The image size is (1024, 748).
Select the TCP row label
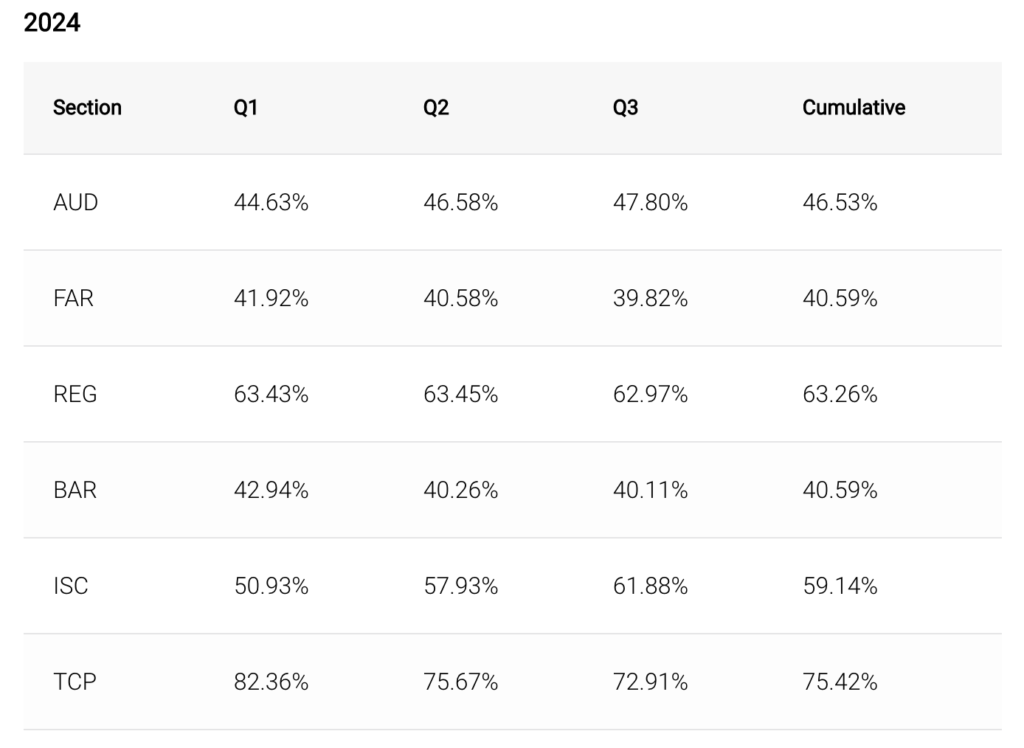tap(75, 683)
